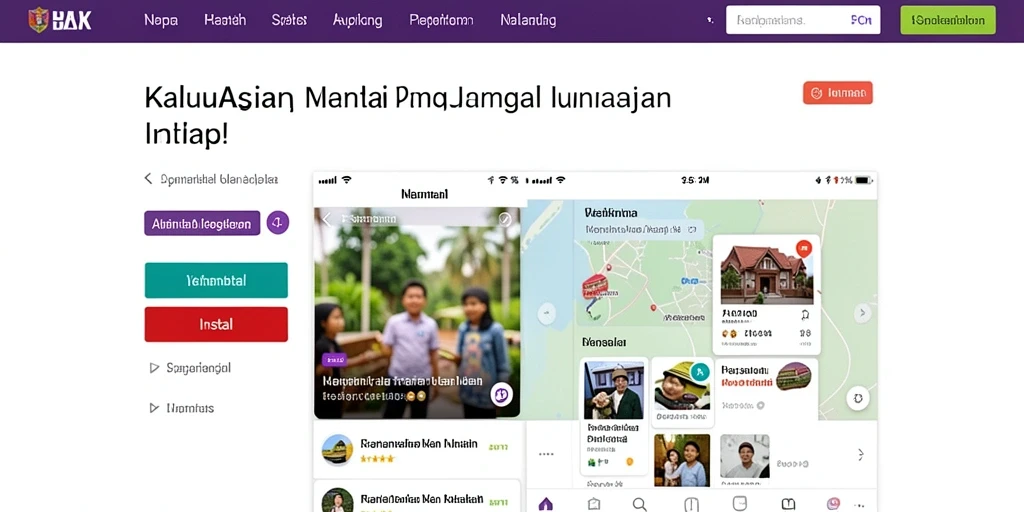Tap the person avatar in the second list row
The image size is (1024, 512).
[338, 501]
